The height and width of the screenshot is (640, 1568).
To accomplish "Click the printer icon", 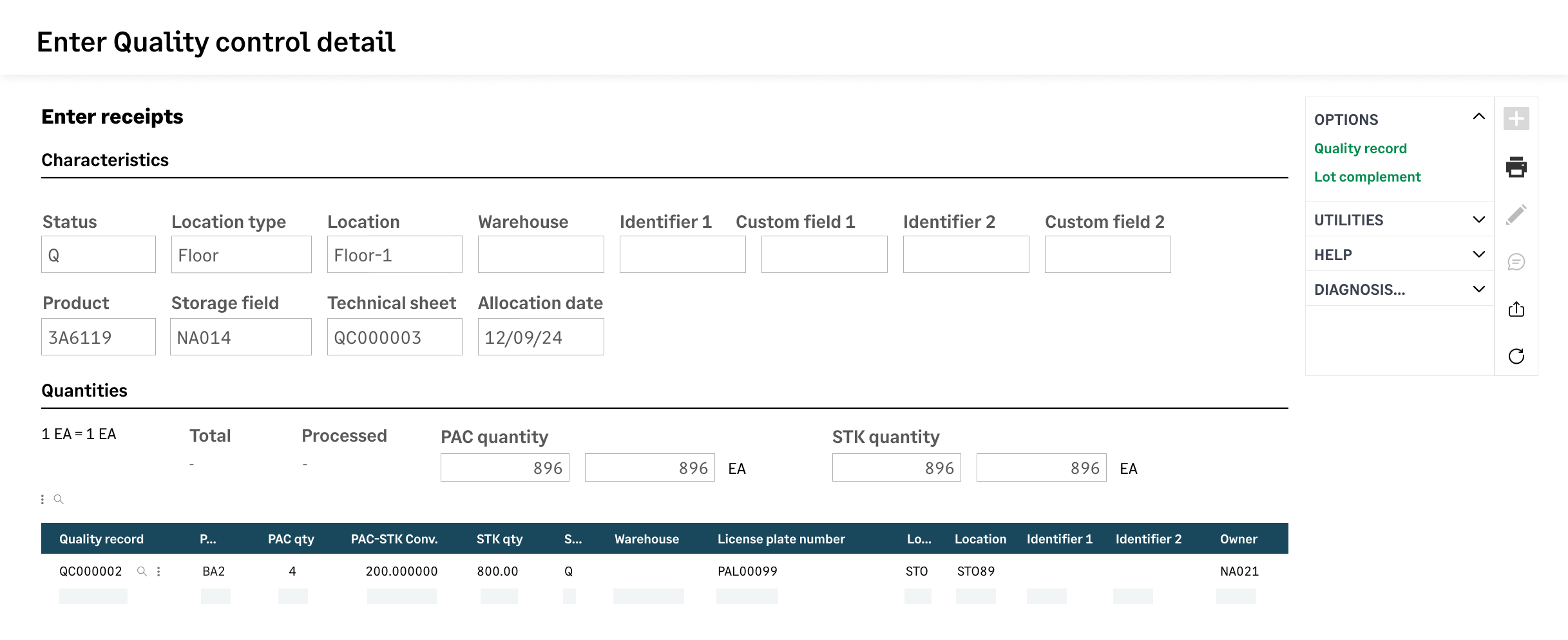I will point(1516,167).
